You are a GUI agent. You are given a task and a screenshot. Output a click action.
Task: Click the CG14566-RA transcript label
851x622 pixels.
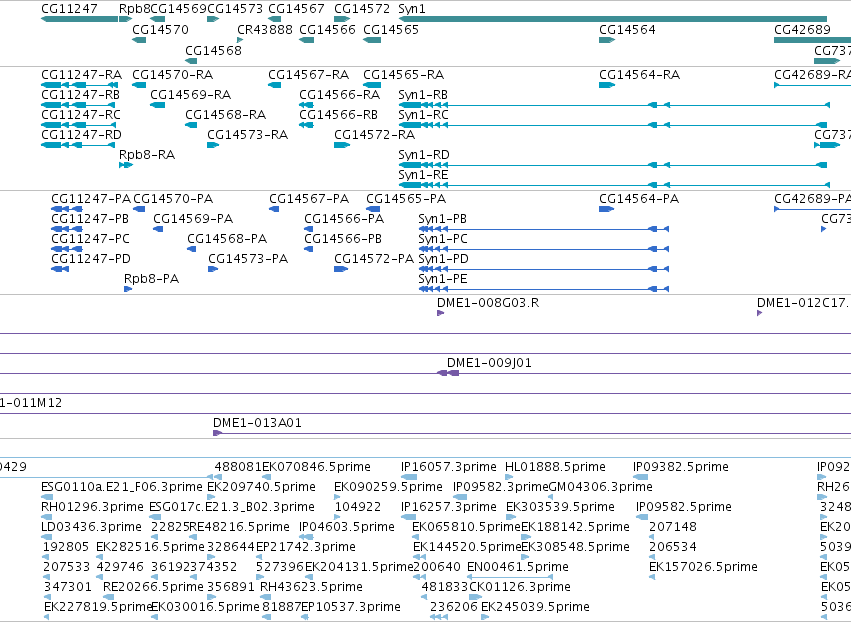(x=340, y=95)
